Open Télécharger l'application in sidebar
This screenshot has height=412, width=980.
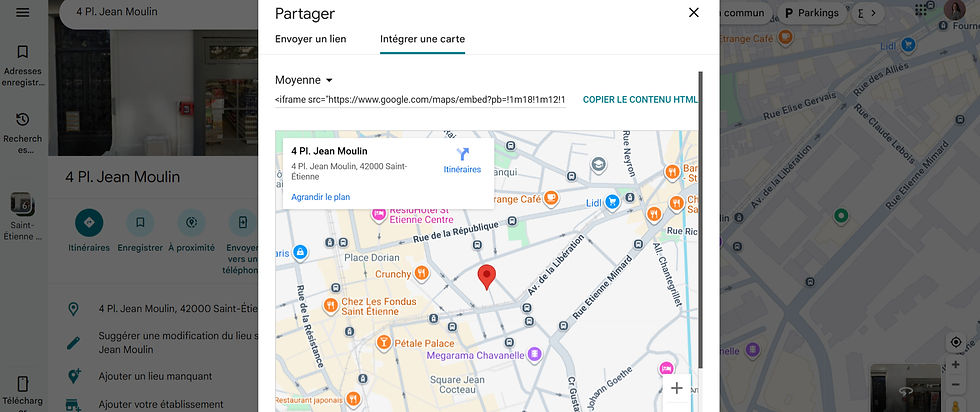tap(22, 393)
